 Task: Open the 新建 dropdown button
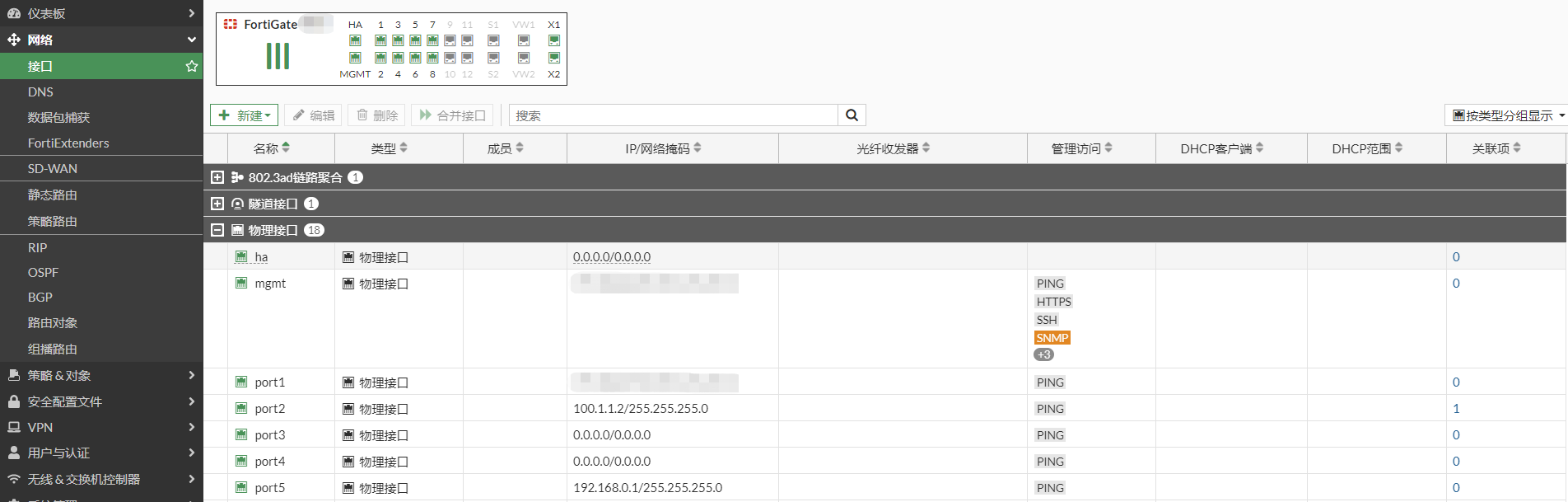coord(245,115)
